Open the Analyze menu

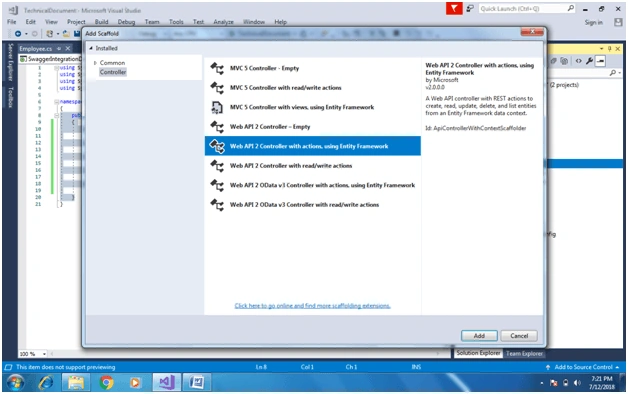pos(223,22)
